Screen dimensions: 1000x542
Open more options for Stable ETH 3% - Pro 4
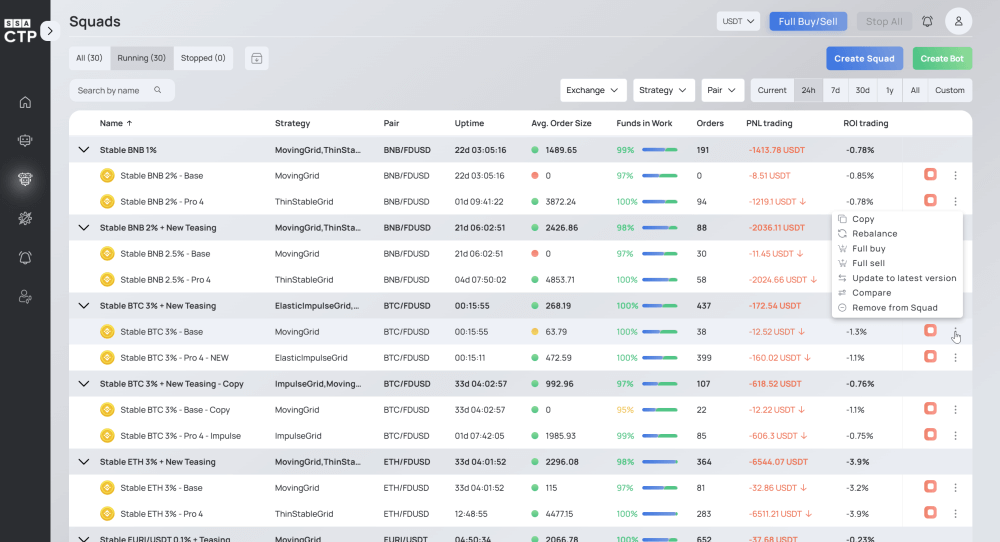pos(955,514)
